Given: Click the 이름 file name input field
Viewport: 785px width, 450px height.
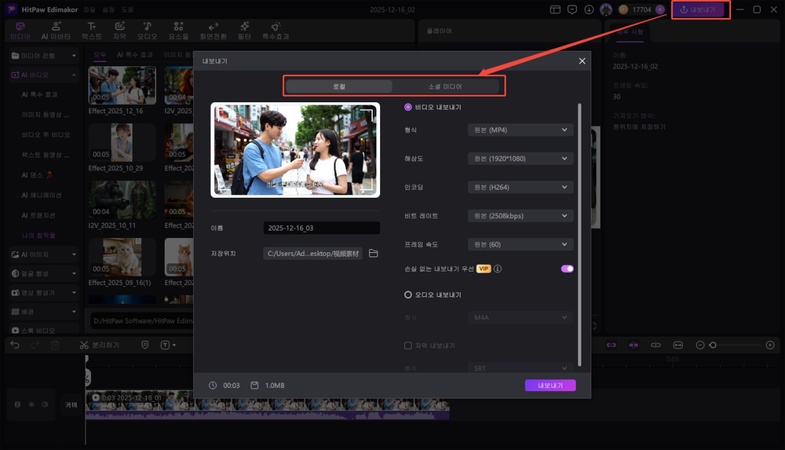Looking at the screenshot, I should point(321,228).
